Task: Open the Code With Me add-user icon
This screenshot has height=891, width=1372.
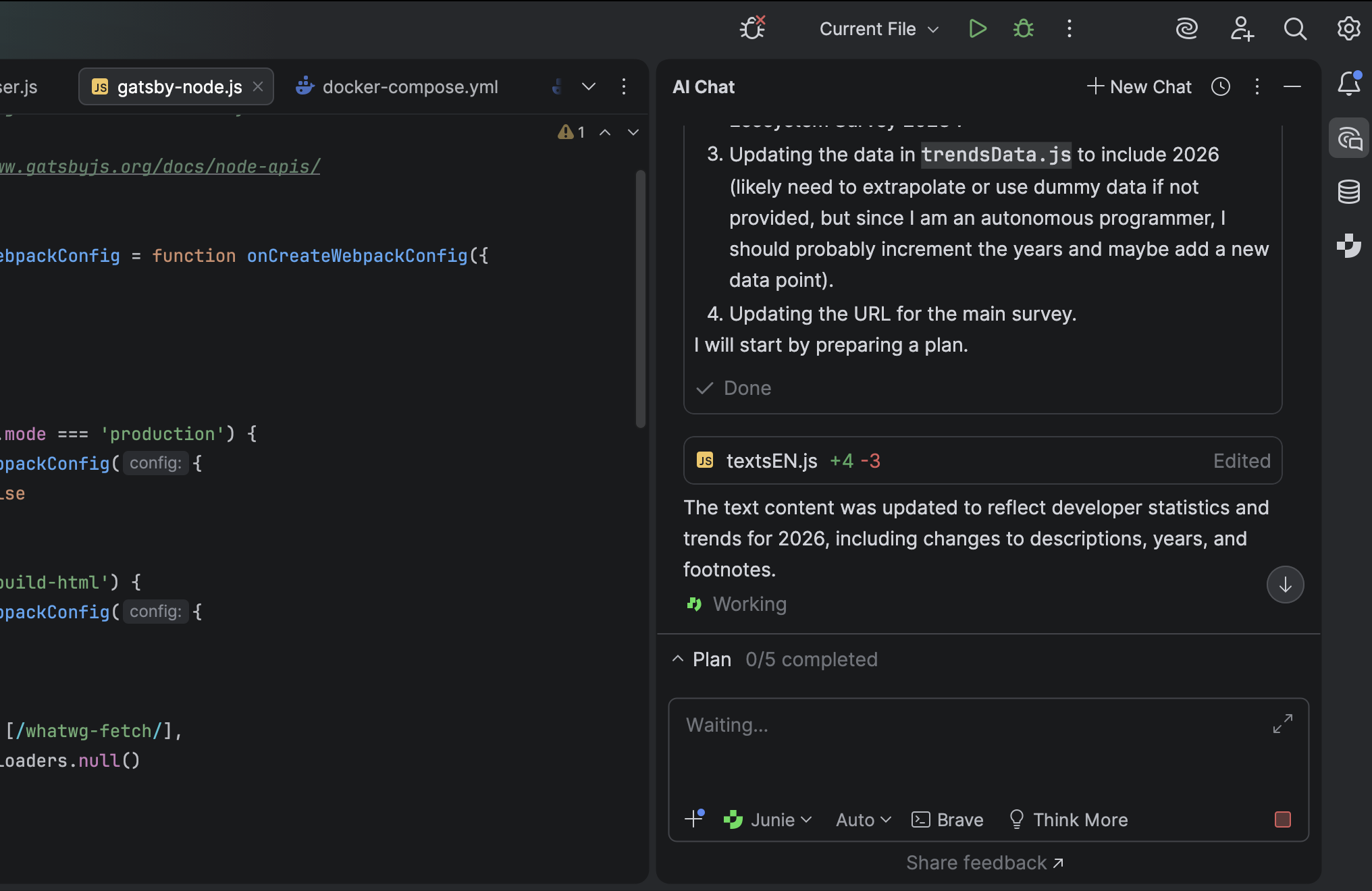Action: [1241, 29]
